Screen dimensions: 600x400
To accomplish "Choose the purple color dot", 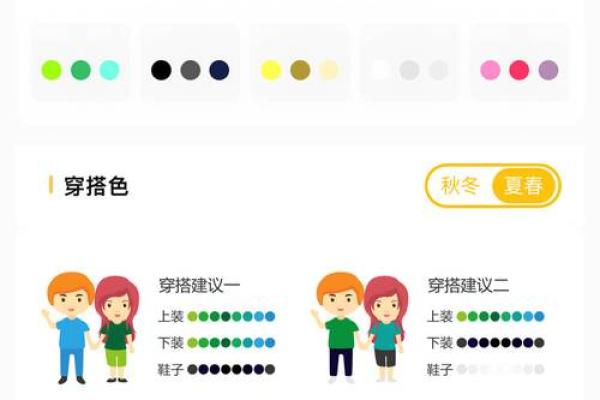I will [x=548, y=70].
